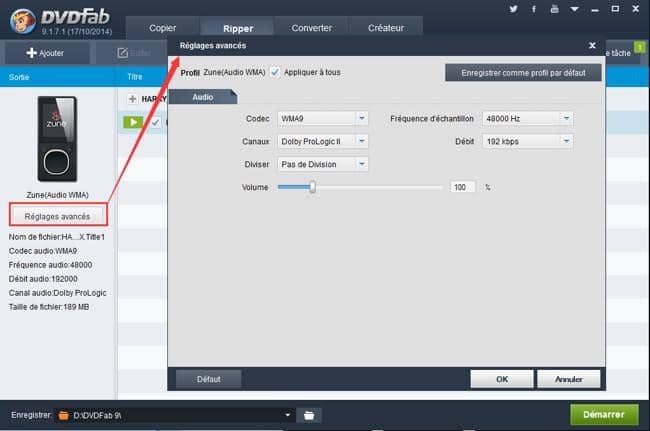Switch to the Créateur tab
The image size is (650, 431).
click(386, 28)
